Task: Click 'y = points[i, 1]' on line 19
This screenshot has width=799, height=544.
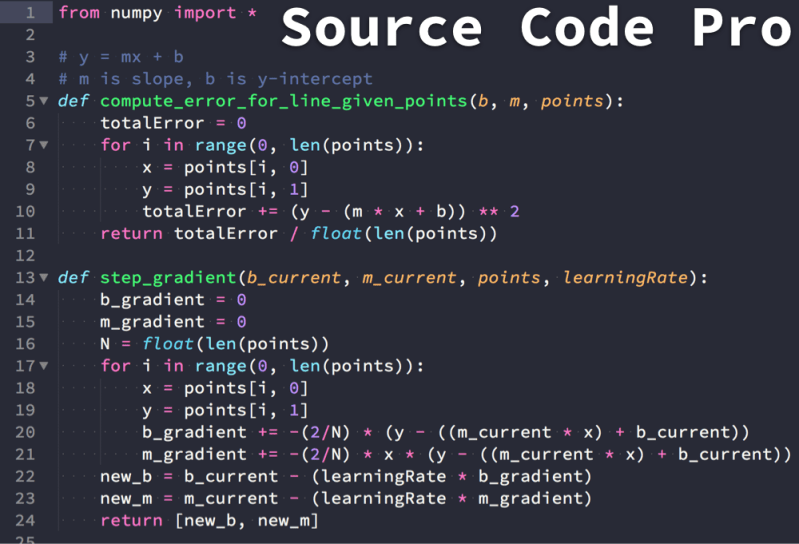Action: (x=225, y=410)
